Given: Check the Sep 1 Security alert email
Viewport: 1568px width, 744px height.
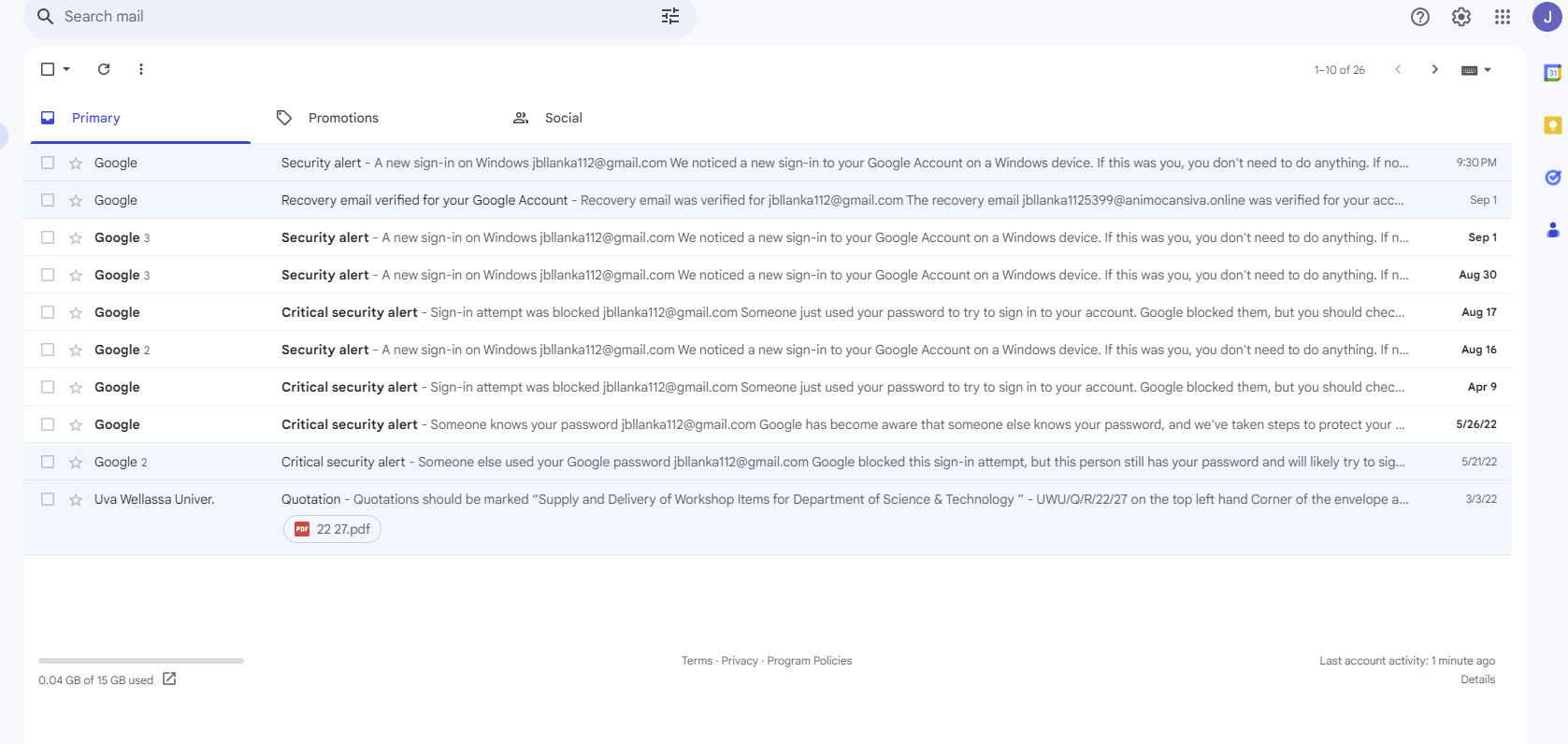Looking at the screenshot, I should (48, 237).
